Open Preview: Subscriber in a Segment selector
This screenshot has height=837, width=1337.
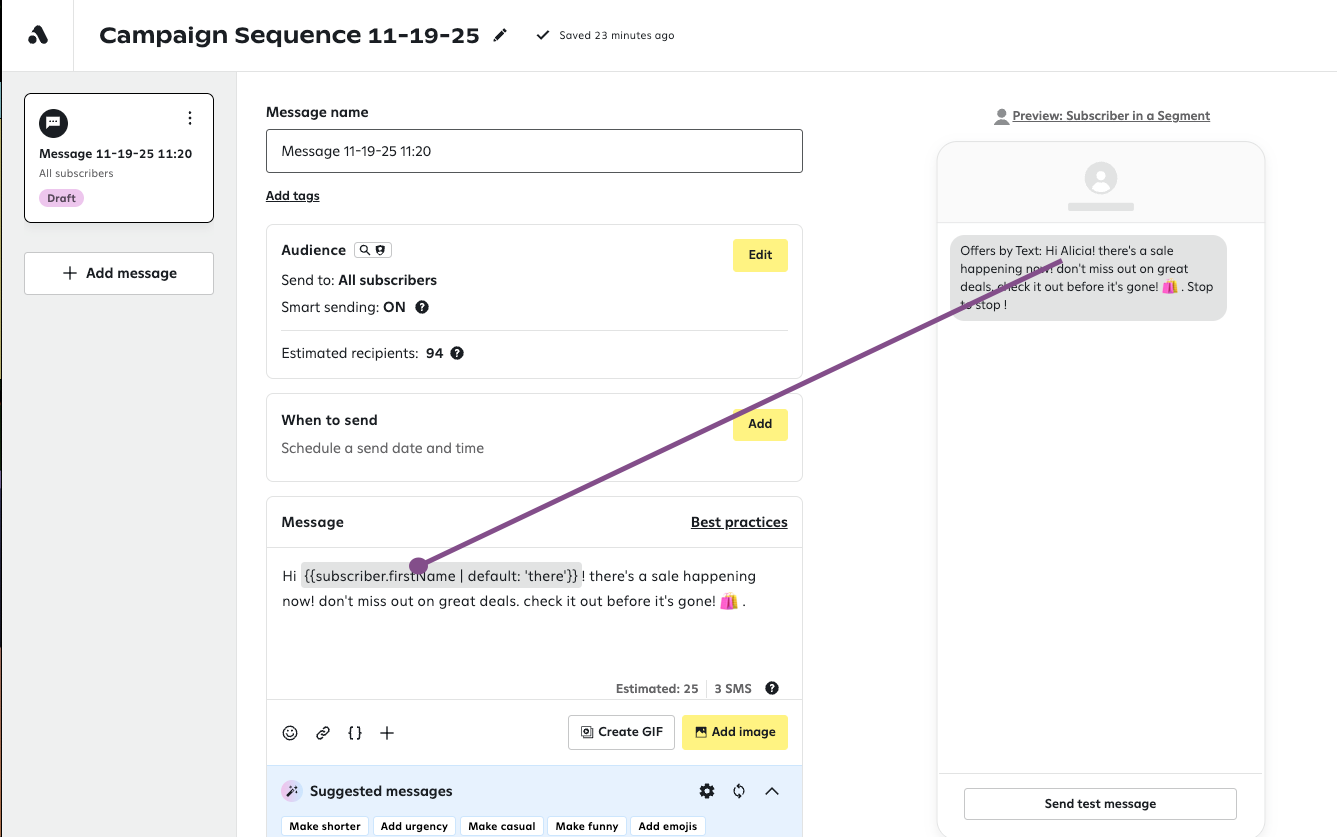[1110, 116]
